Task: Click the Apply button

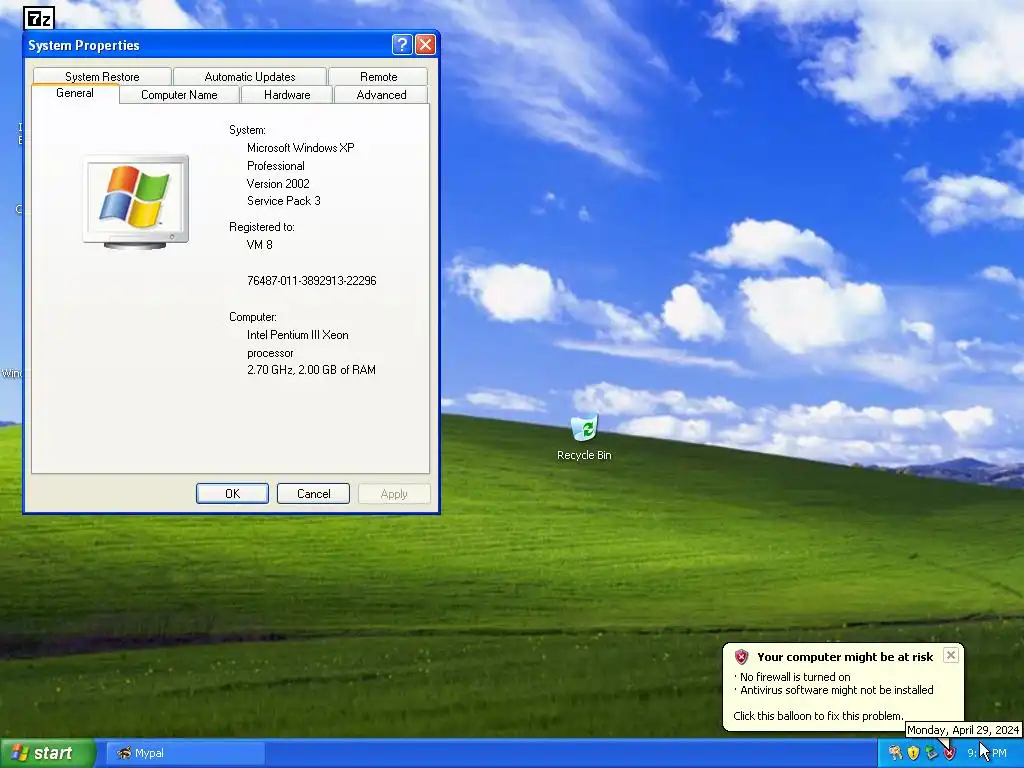Action: [394, 494]
